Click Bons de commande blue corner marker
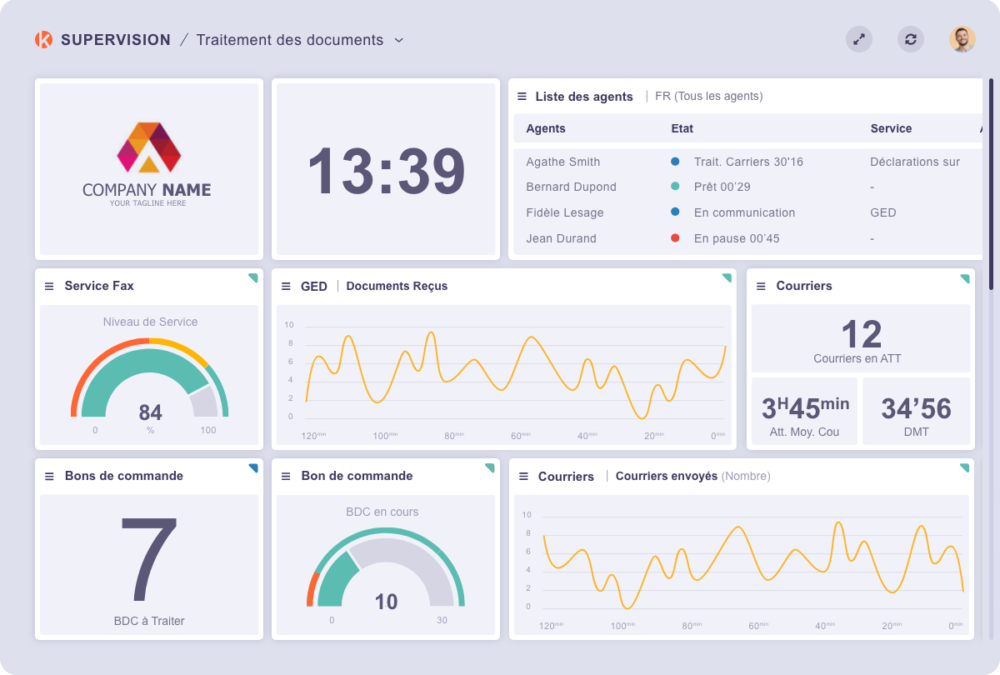Viewport: 1000px width, 675px height. point(254,468)
